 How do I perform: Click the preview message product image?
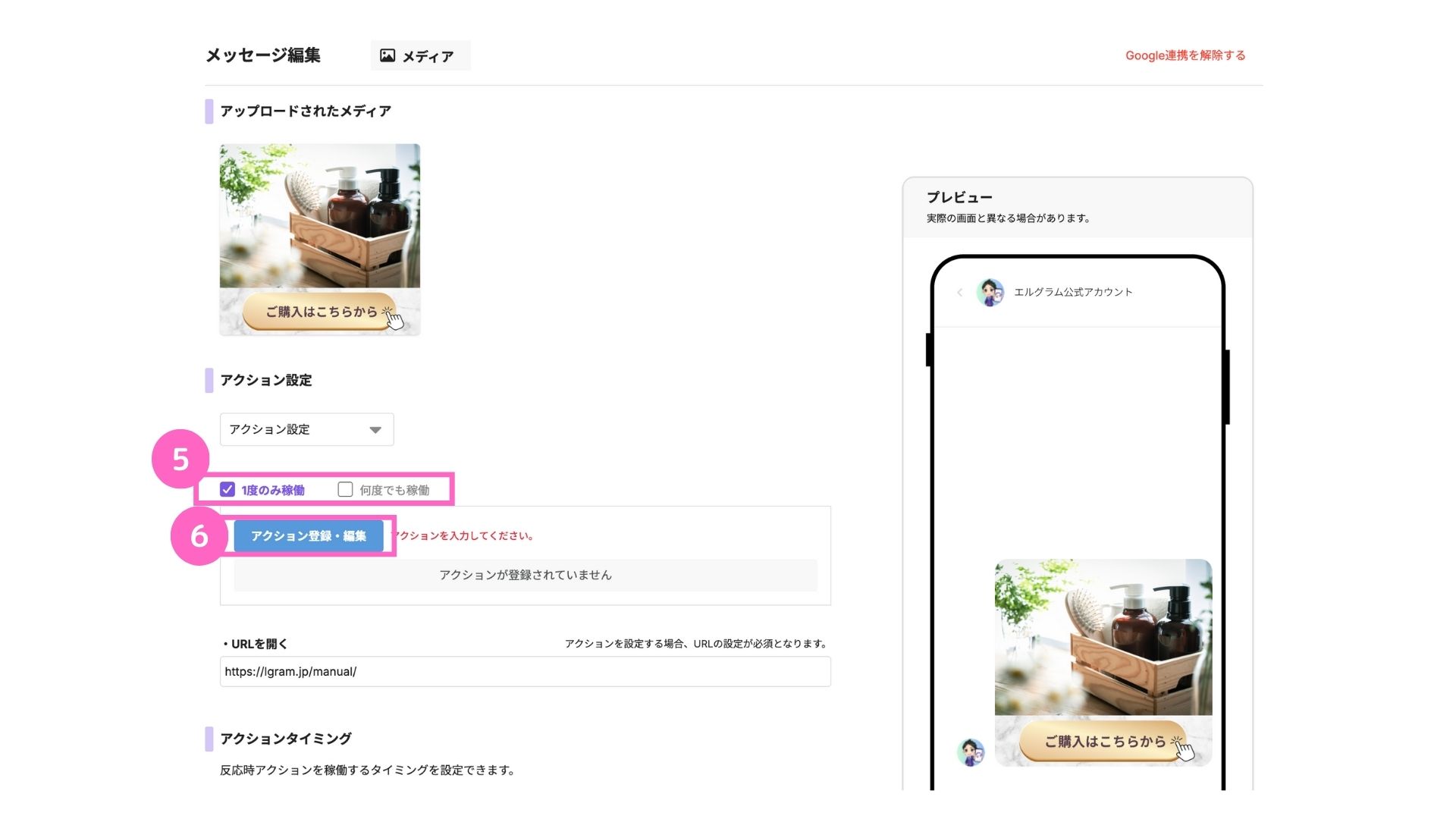[x=1103, y=663]
